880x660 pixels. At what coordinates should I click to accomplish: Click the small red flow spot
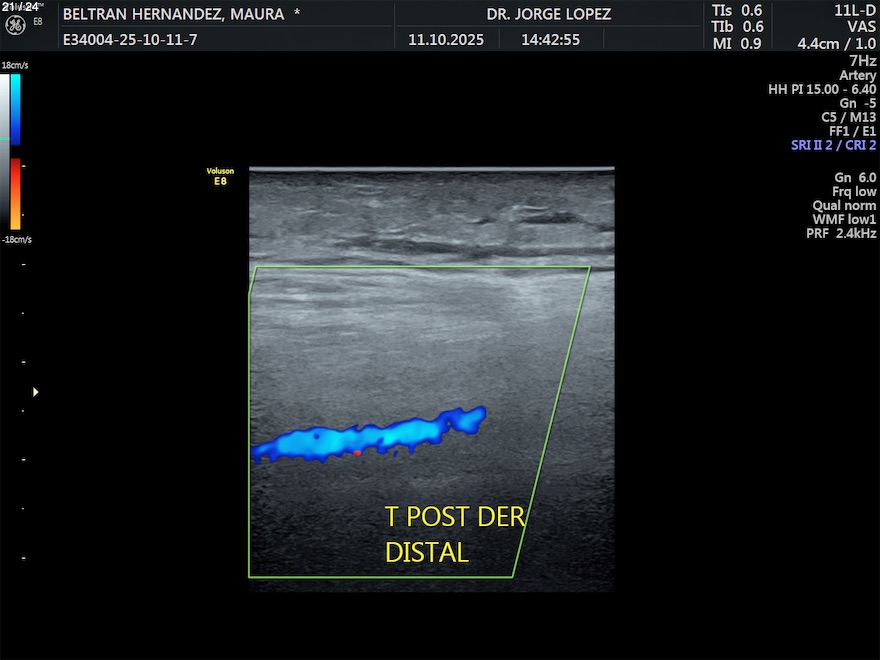point(357,453)
